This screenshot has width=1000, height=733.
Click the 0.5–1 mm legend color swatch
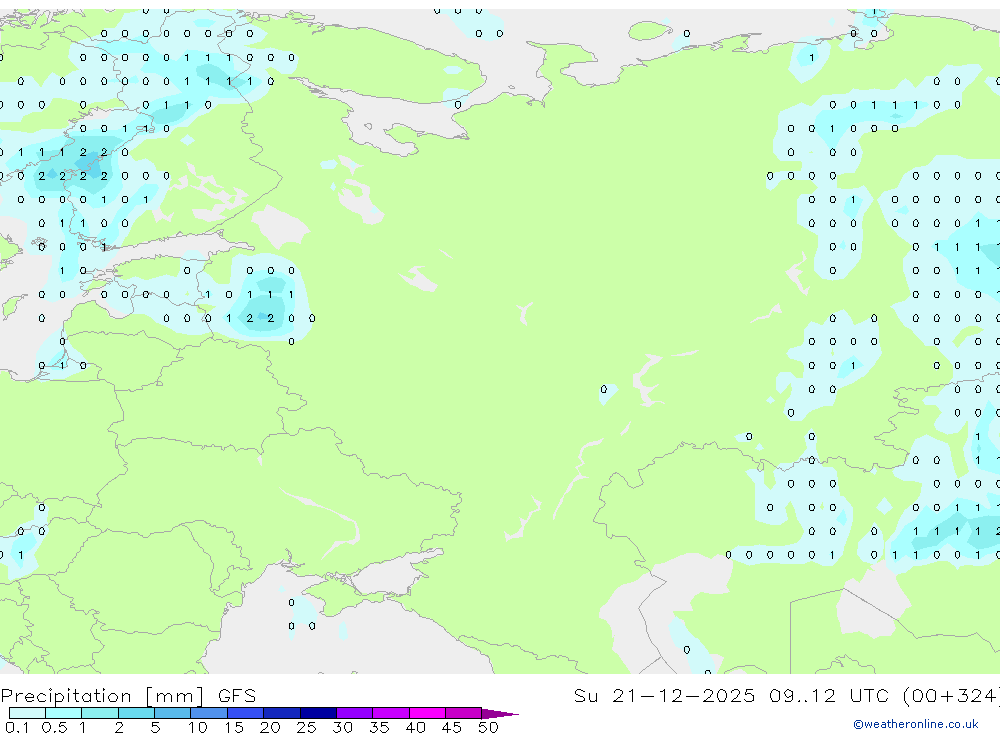click(x=64, y=713)
